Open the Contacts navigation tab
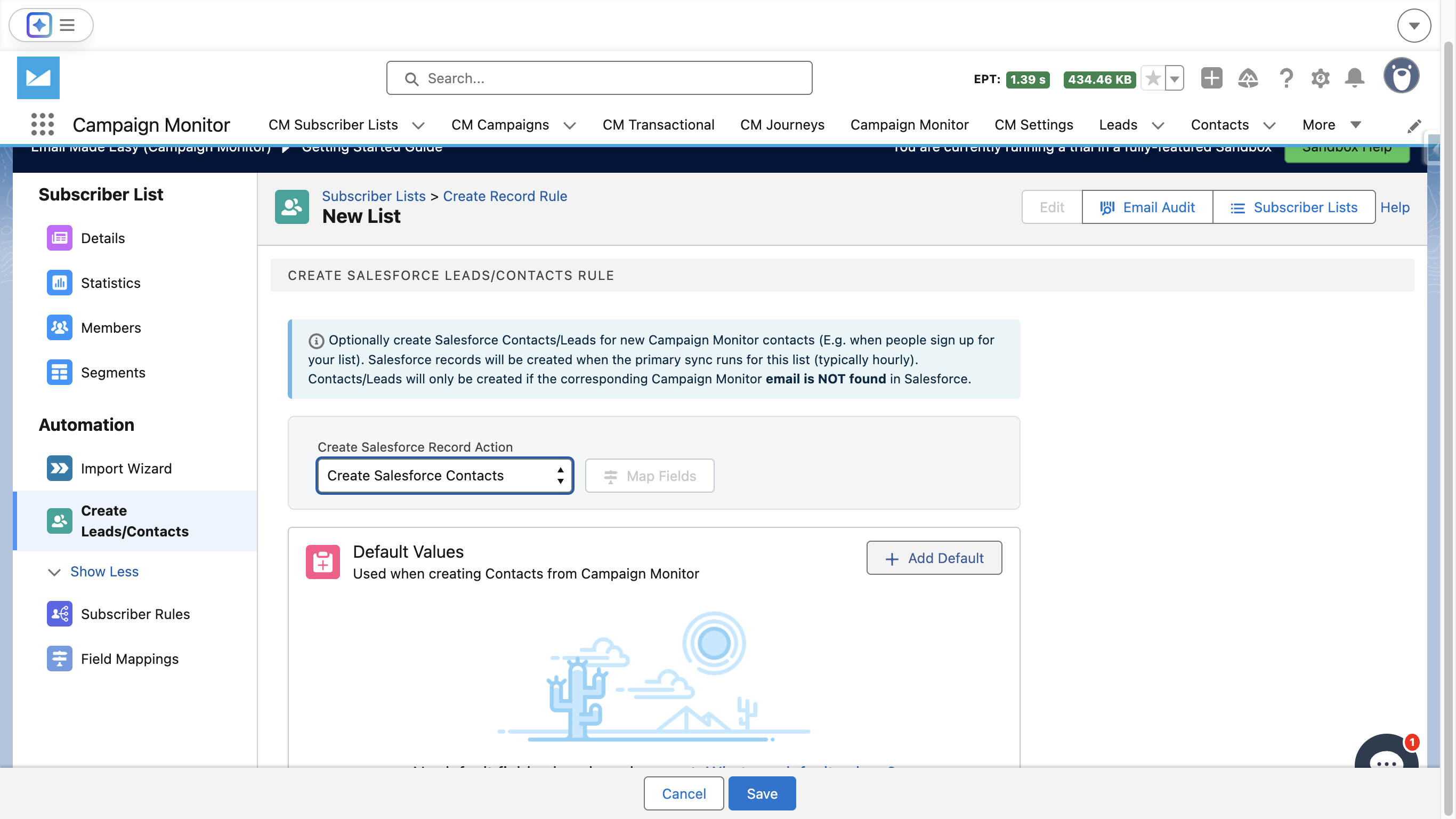This screenshot has width=1456, height=819. [1220, 125]
